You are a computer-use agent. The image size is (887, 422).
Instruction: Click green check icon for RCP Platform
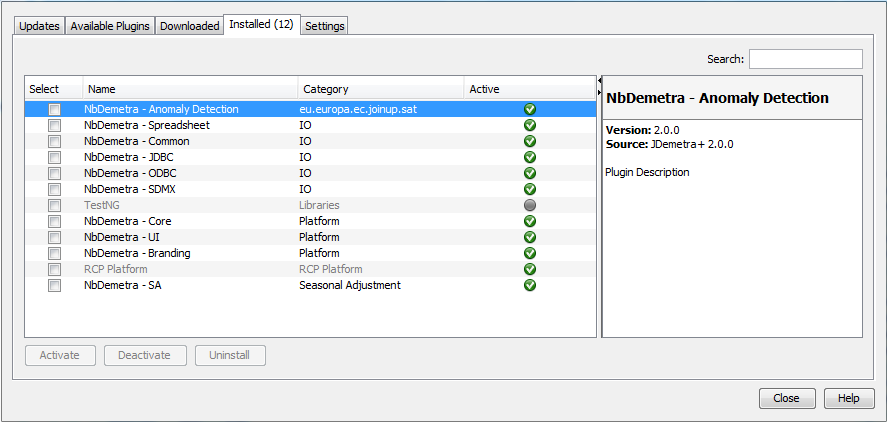tap(530, 269)
